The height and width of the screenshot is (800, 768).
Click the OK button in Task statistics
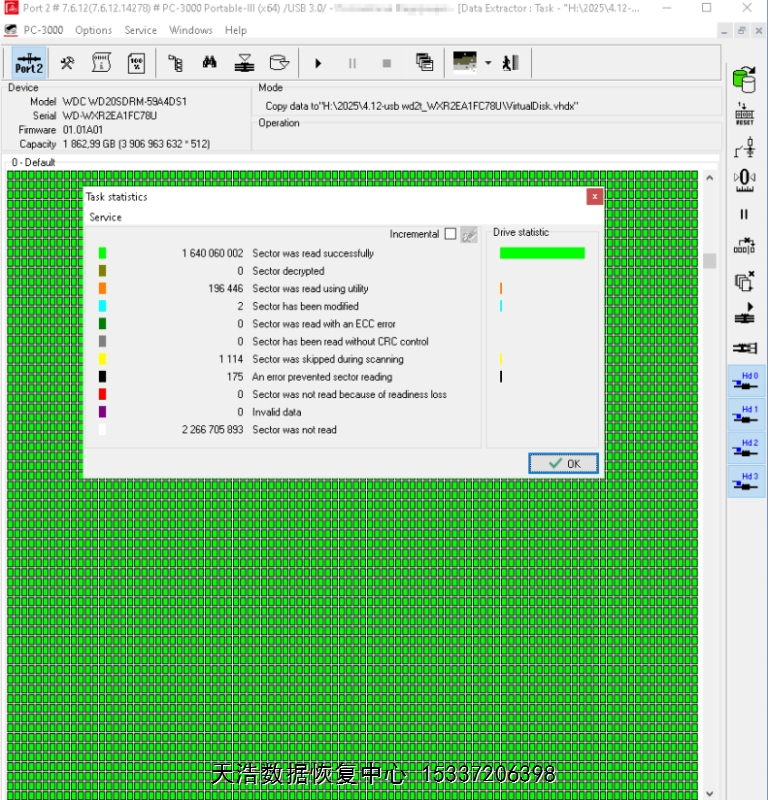(x=563, y=463)
